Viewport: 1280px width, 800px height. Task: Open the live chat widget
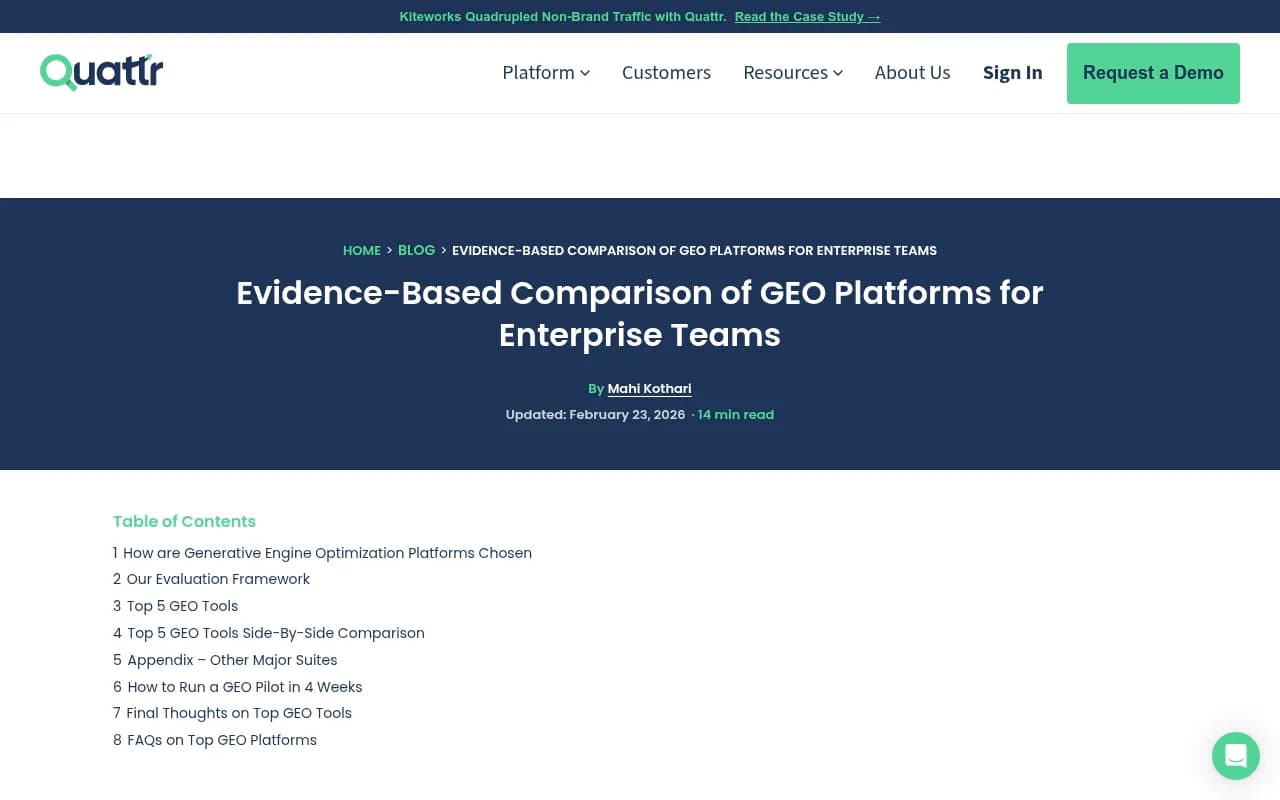coord(1235,756)
